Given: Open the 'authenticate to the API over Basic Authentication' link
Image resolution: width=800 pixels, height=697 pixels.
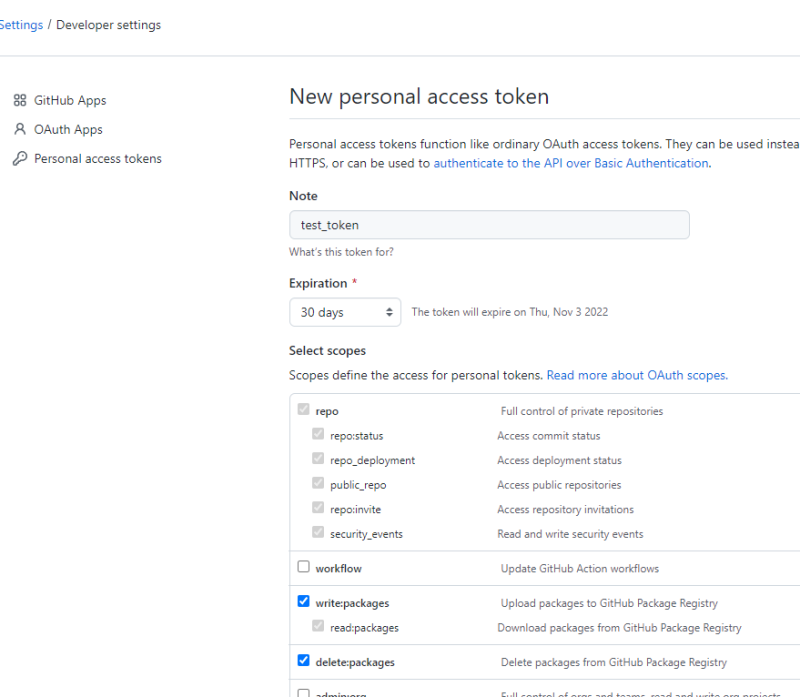Looking at the screenshot, I should [571, 163].
